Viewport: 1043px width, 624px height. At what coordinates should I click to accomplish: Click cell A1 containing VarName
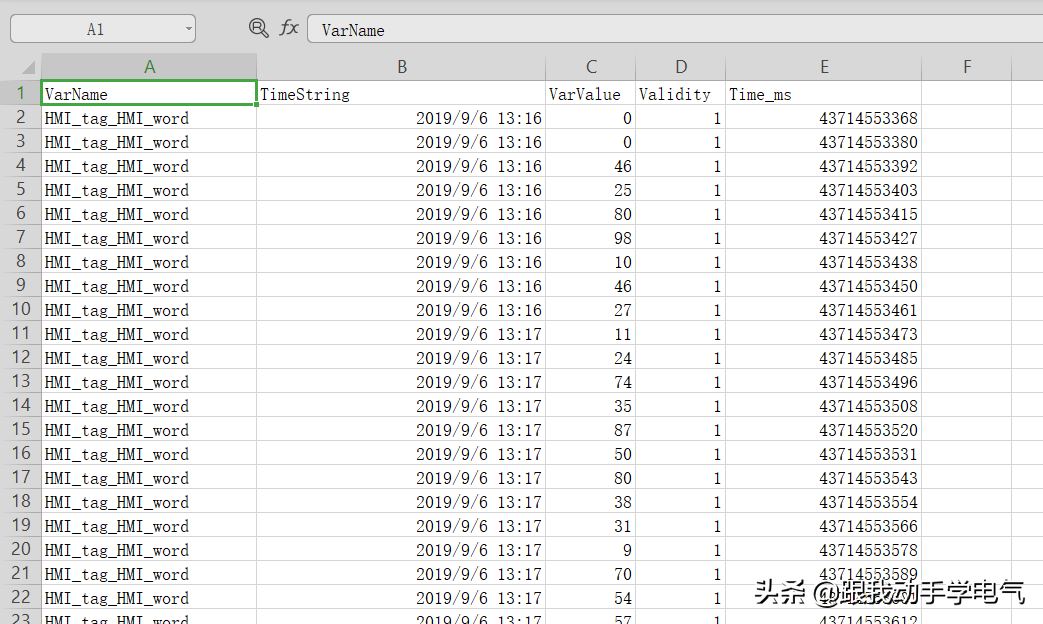point(149,94)
